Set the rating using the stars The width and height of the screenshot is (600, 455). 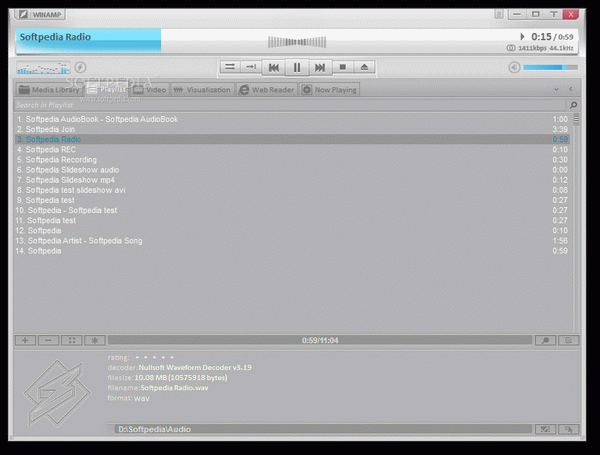coord(155,357)
